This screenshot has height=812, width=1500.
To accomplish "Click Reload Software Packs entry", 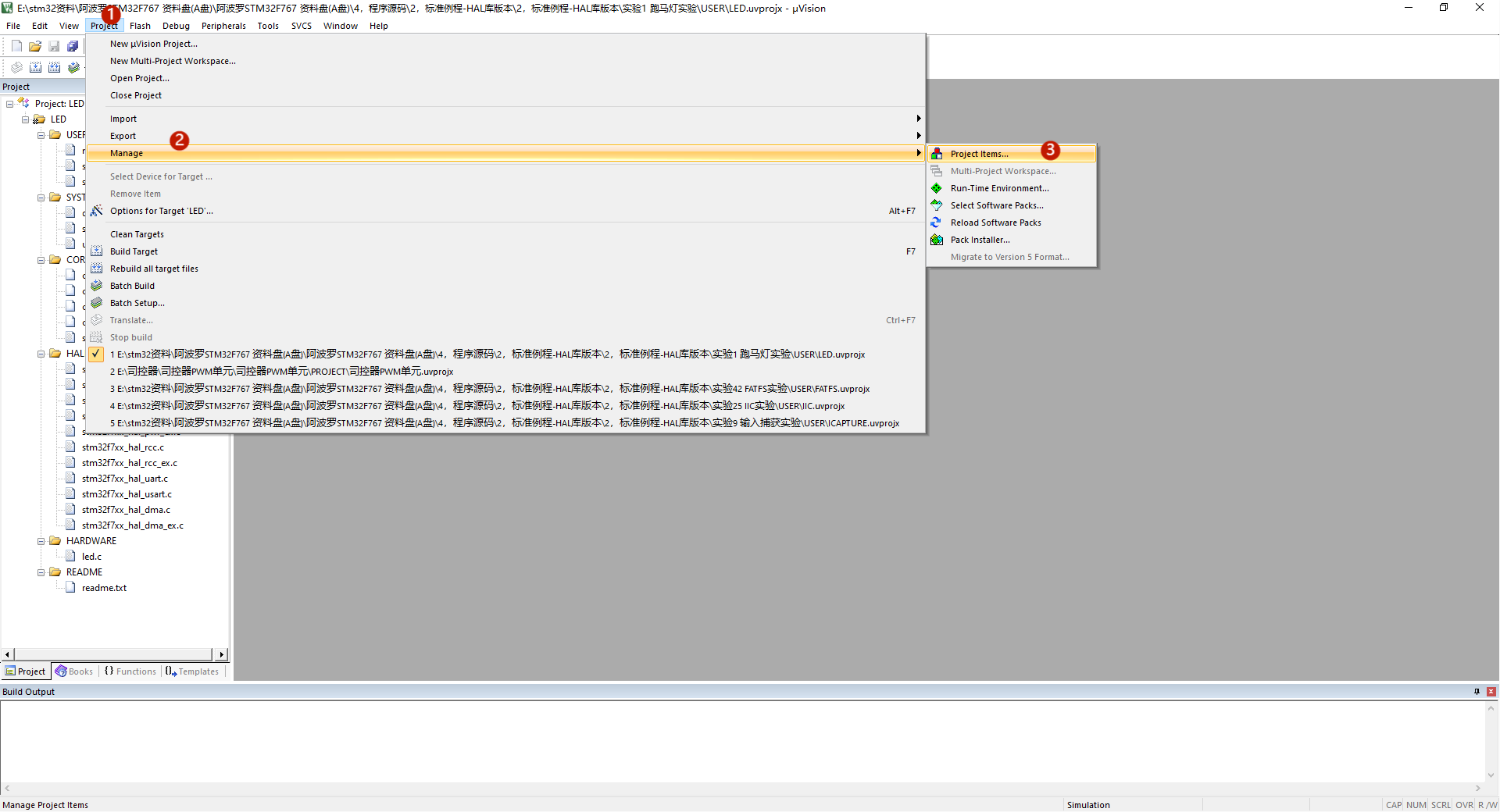I will pyautogui.click(x=1012, y=223).
